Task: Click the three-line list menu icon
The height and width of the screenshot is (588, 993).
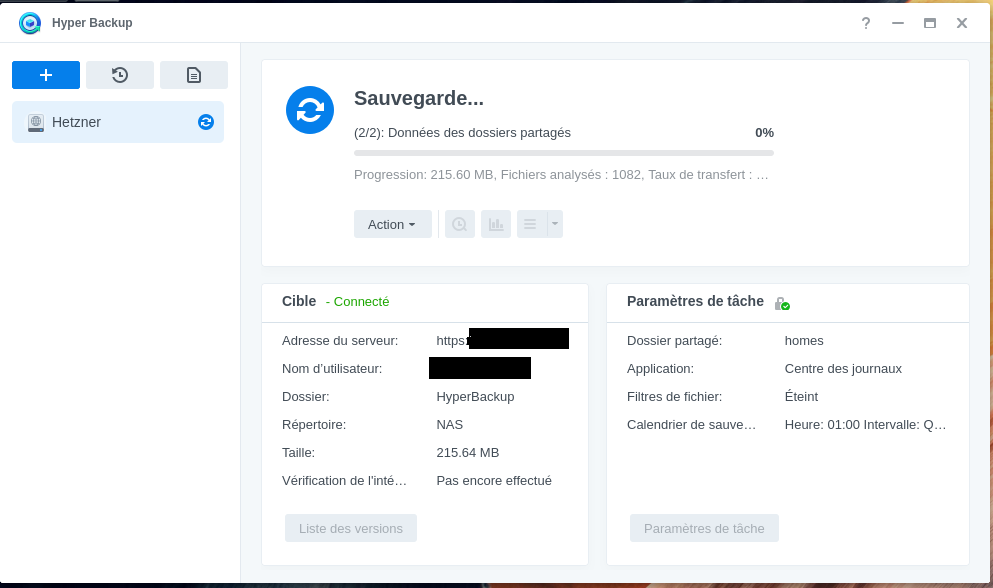Action: [531, 224]
